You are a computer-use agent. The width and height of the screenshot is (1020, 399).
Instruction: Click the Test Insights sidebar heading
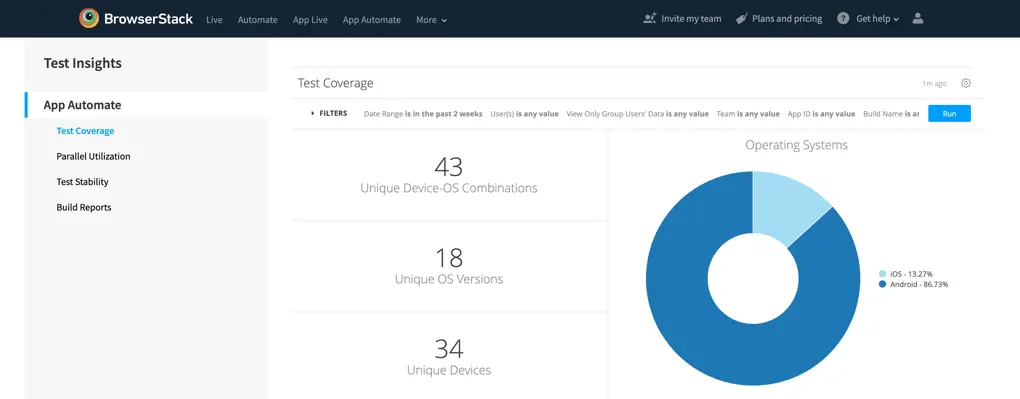click(83, 63)
